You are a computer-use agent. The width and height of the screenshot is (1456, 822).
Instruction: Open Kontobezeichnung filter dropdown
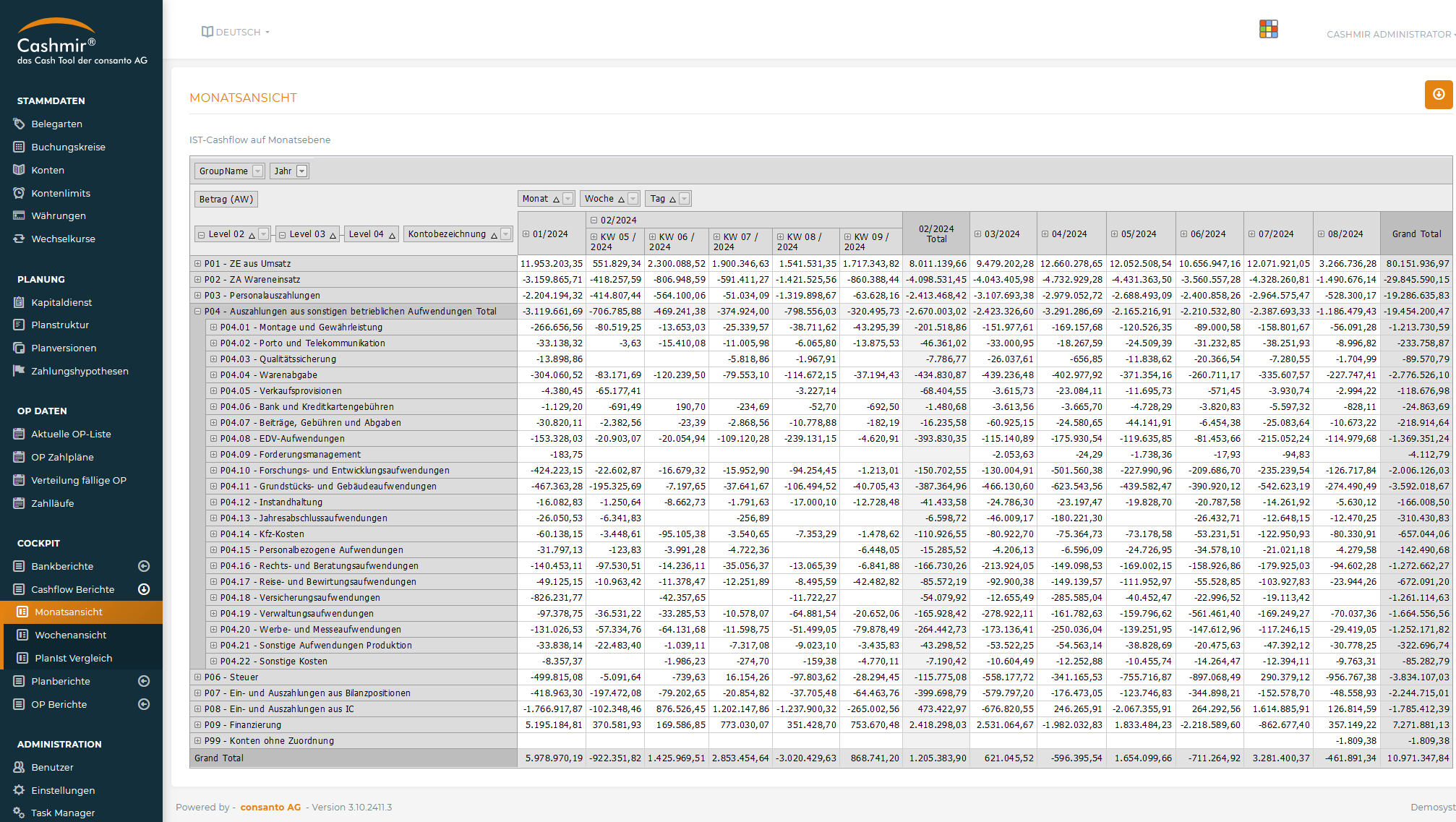coord(506,234)
